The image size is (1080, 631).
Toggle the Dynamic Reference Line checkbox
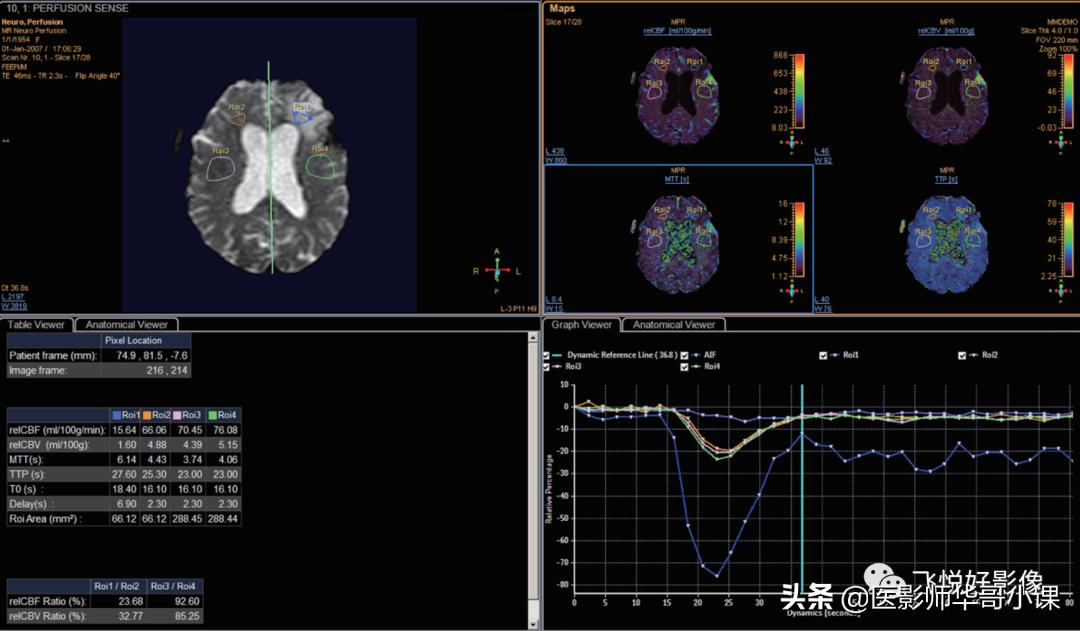point(546,355)
